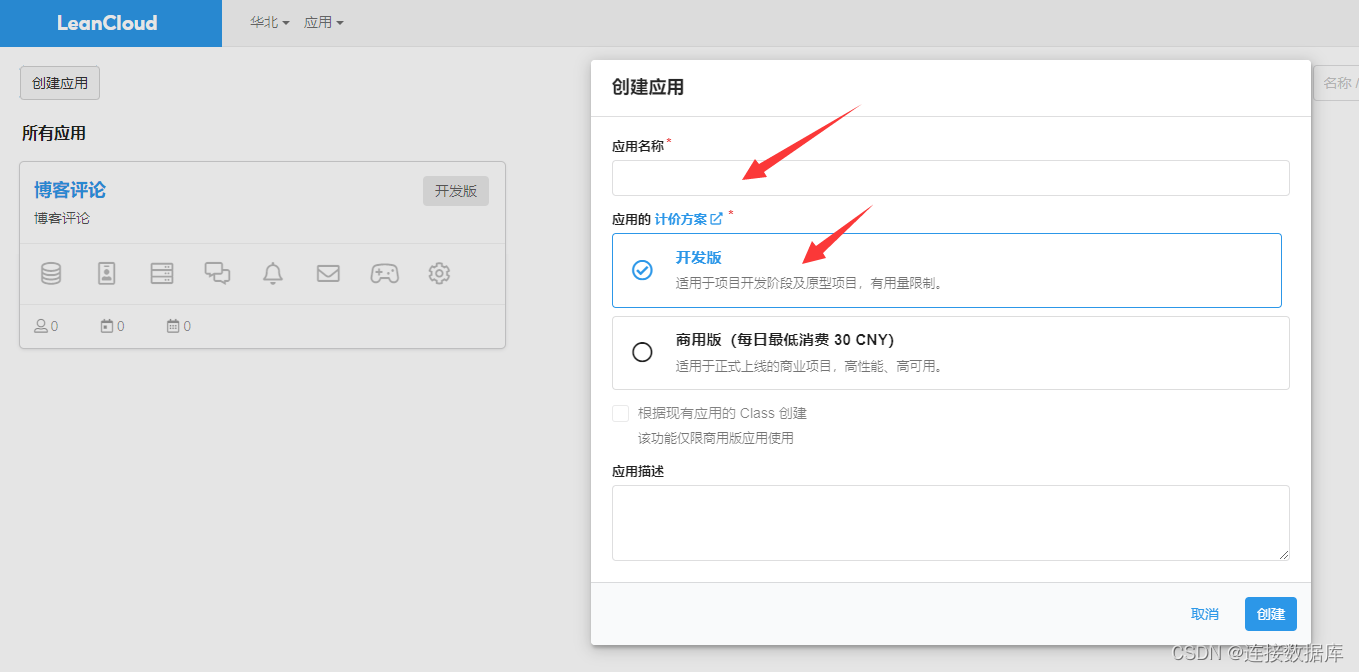Open the SMS envelope icon
This screenshot has width=1359, height=672.
(328, 273)
